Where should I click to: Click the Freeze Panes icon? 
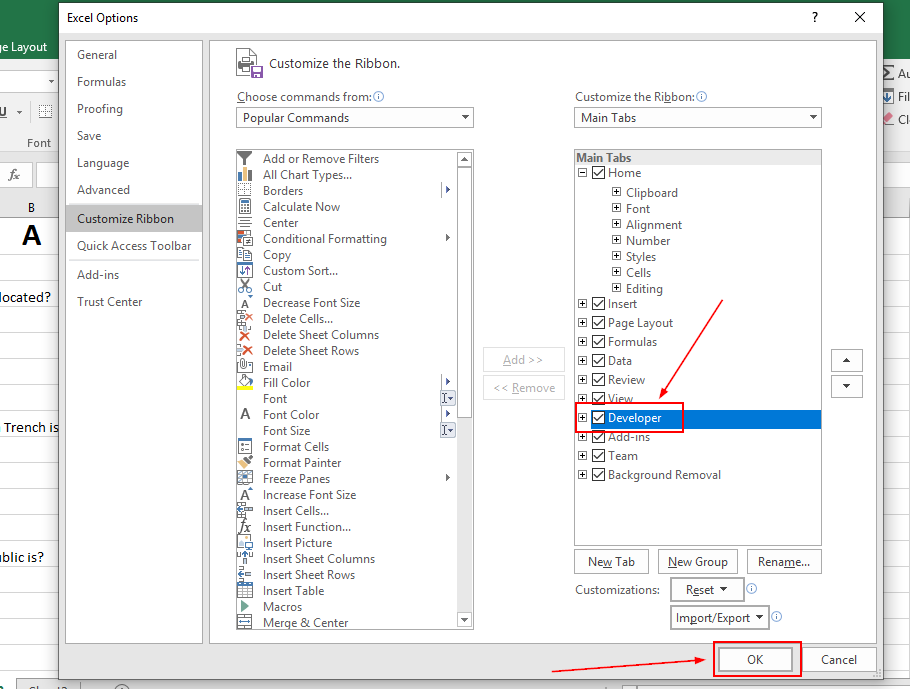[245, 479]
